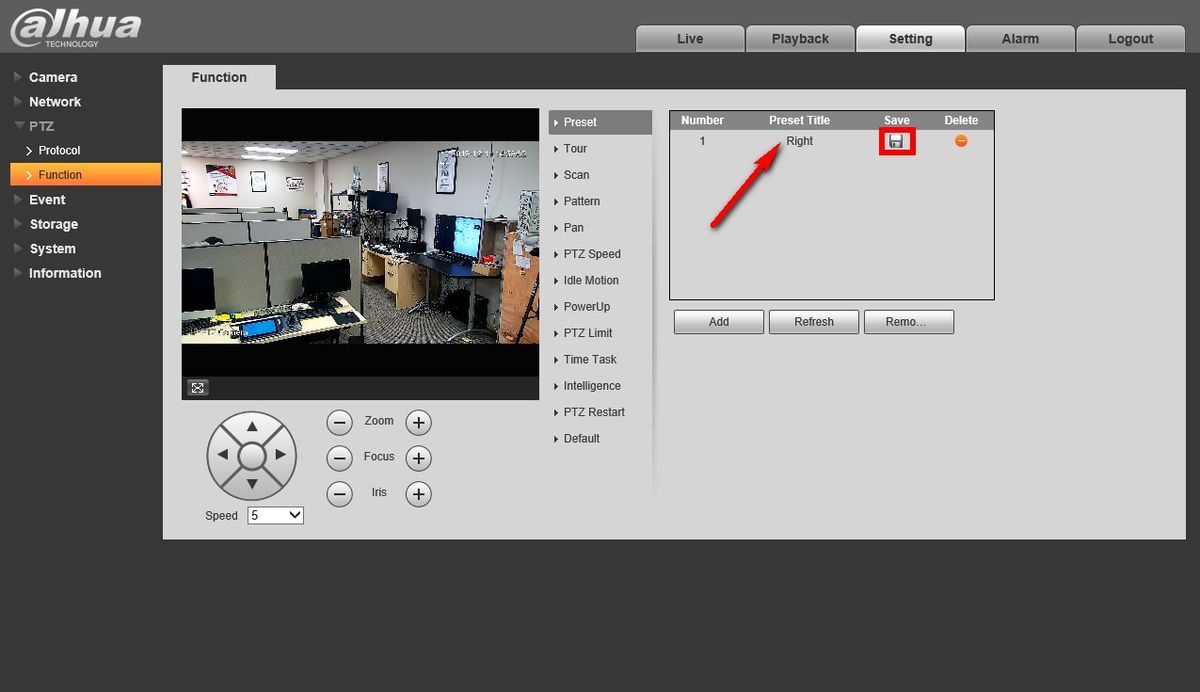1200x692 pixels.
Task: Toggle fullscreen video icon below the preview
Action: pos(198,388)
